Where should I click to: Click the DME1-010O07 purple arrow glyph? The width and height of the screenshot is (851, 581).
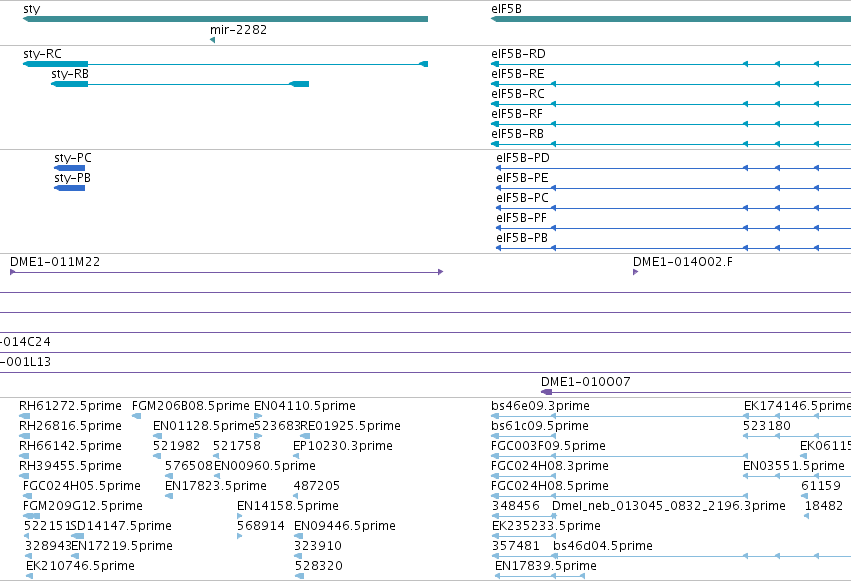547,392
